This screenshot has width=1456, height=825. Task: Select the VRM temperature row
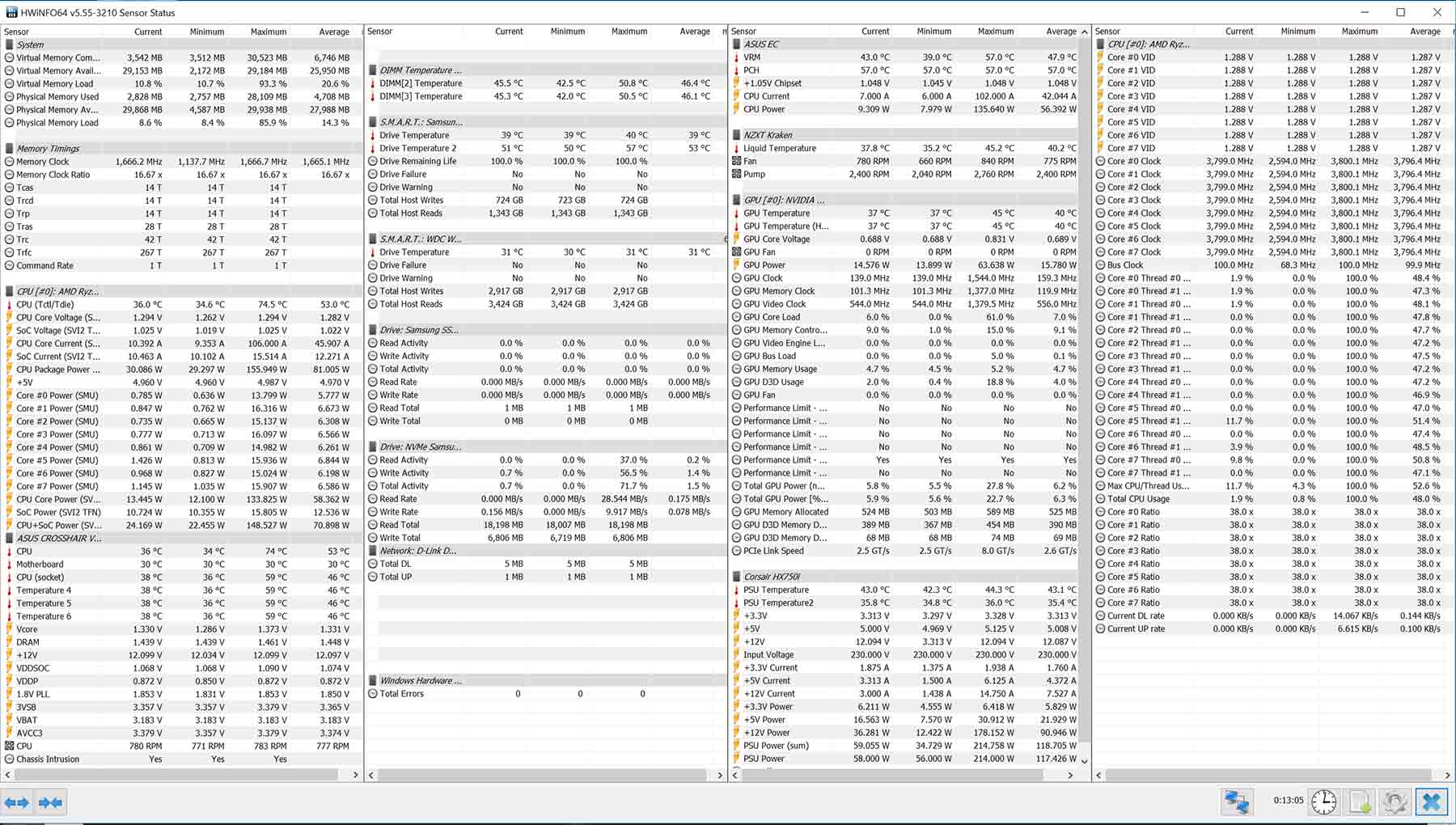point(904,57)
